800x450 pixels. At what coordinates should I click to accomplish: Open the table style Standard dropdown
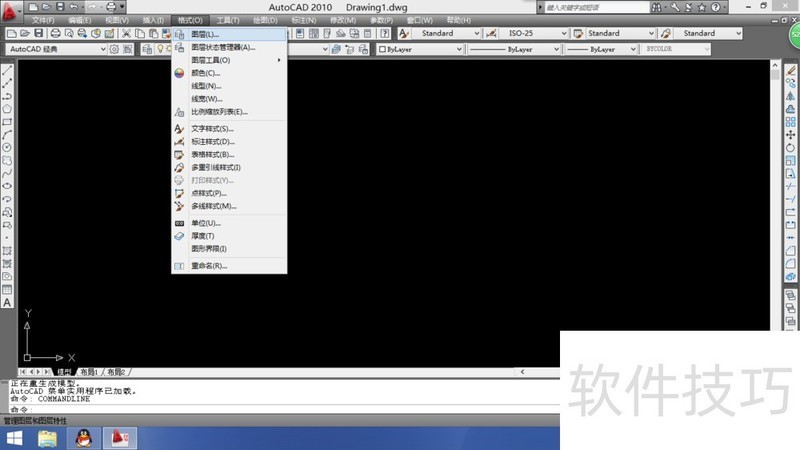pos(620,33)
